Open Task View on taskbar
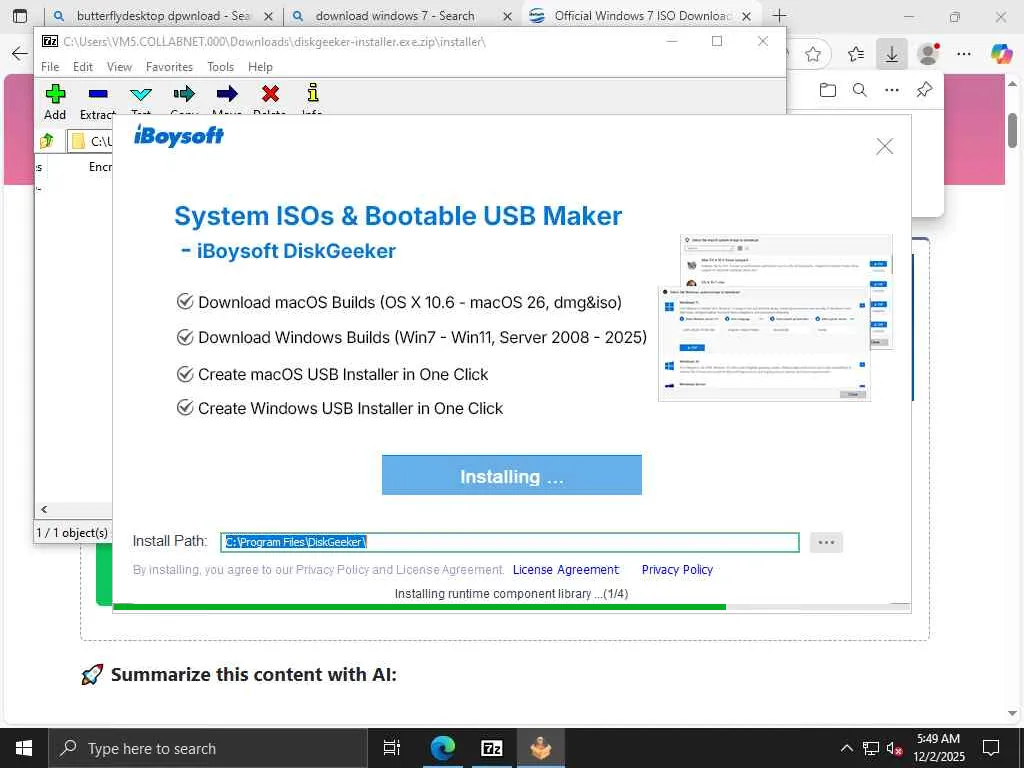 pos(392,748)
